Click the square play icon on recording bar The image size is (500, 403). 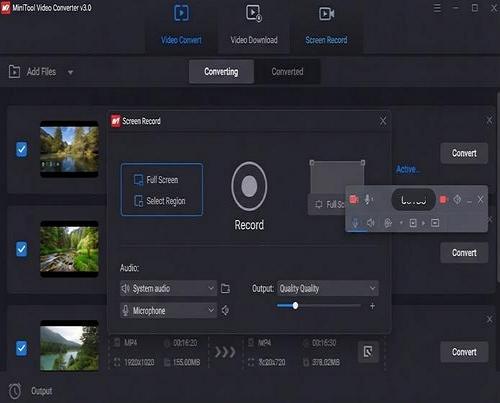[x=413, y=223]
